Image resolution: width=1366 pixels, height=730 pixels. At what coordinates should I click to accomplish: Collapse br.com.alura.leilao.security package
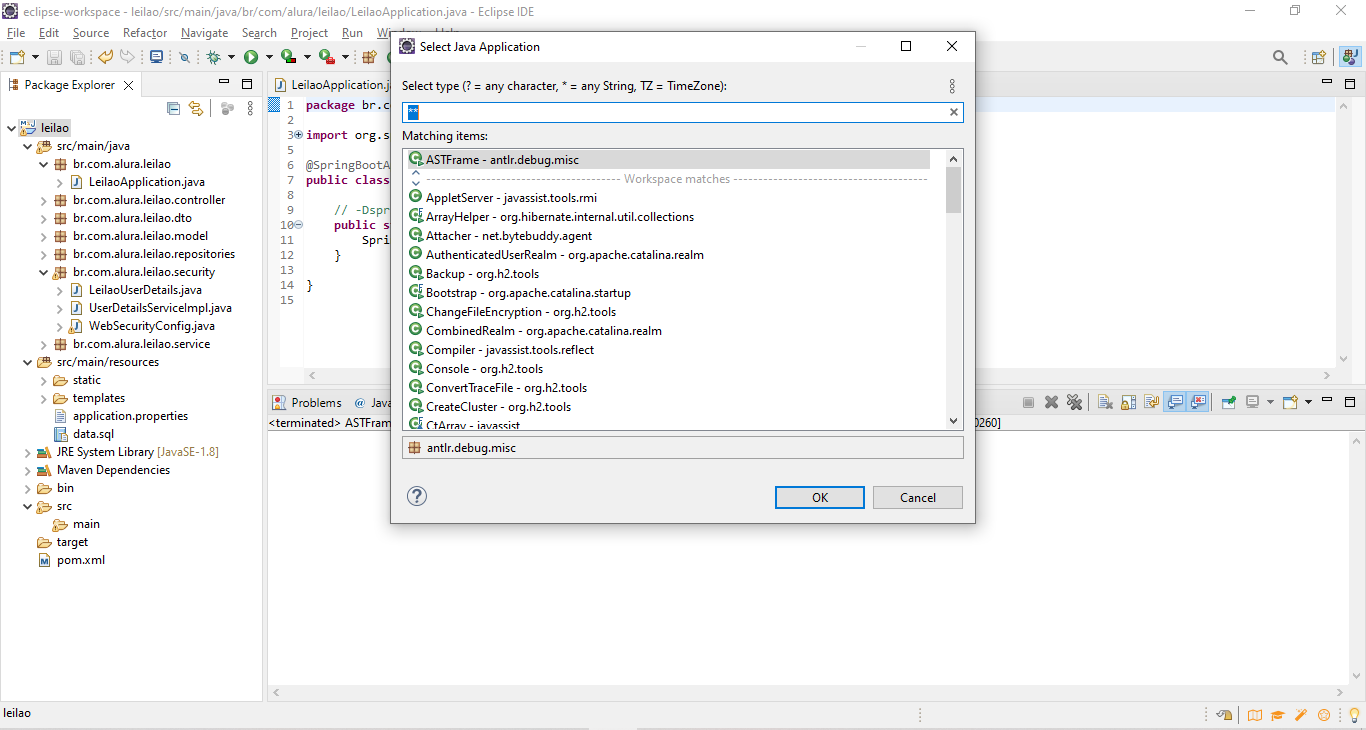43,272
